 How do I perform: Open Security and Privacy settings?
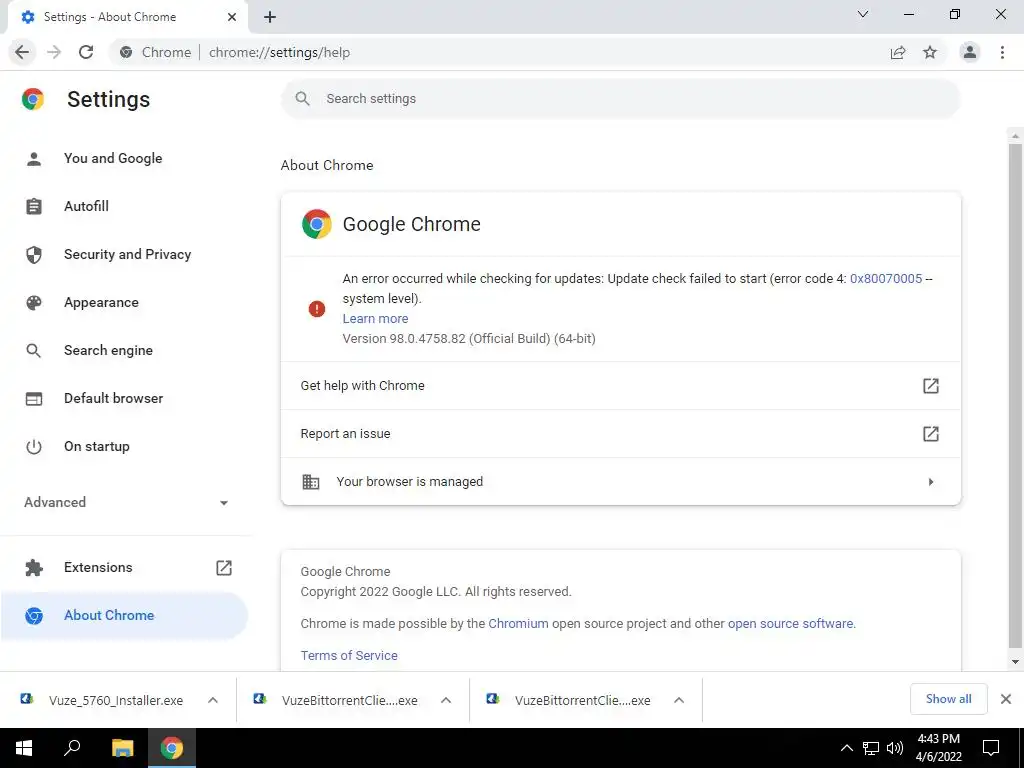127,254
